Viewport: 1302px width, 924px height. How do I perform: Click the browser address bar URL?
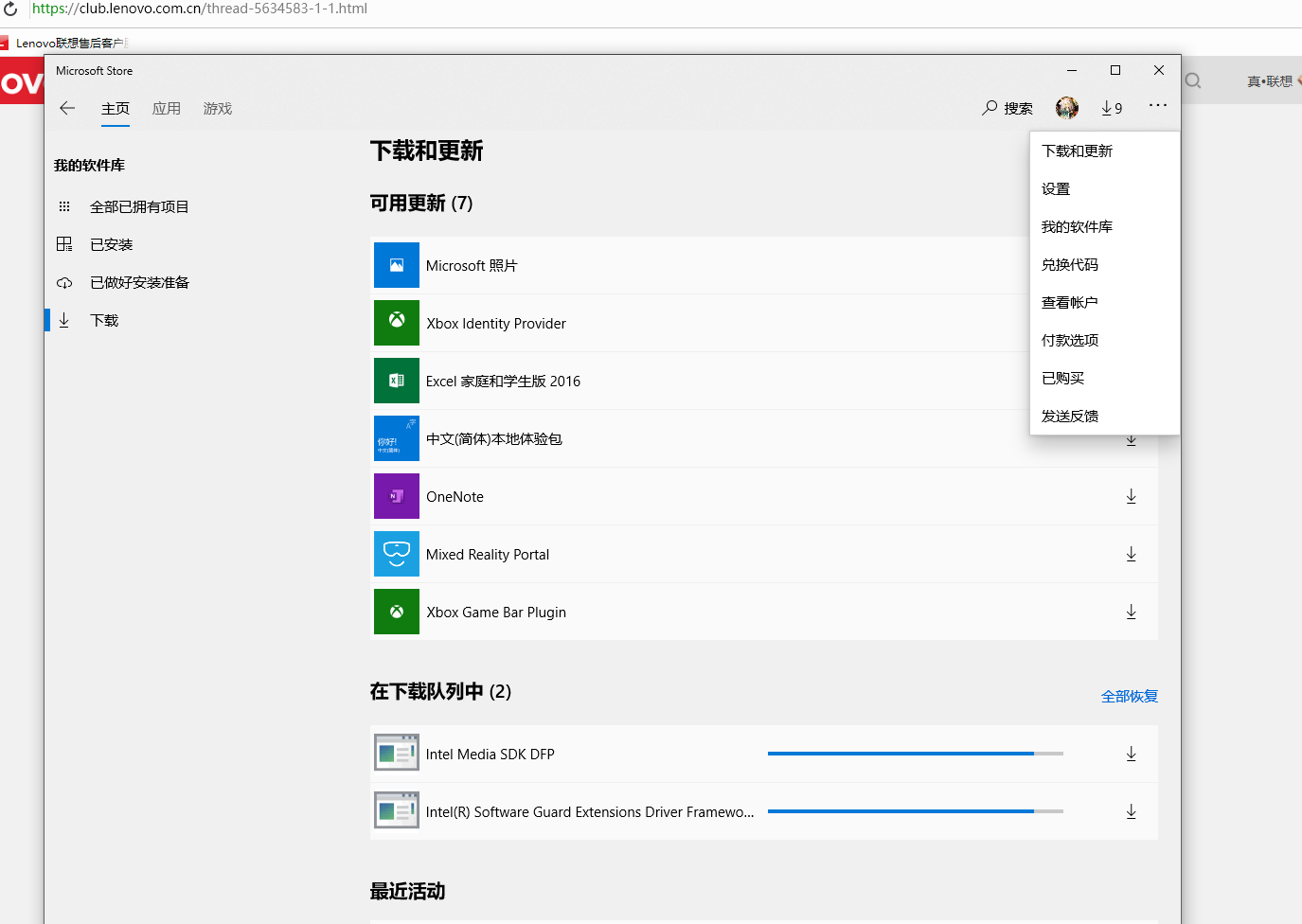pos(200,9)
